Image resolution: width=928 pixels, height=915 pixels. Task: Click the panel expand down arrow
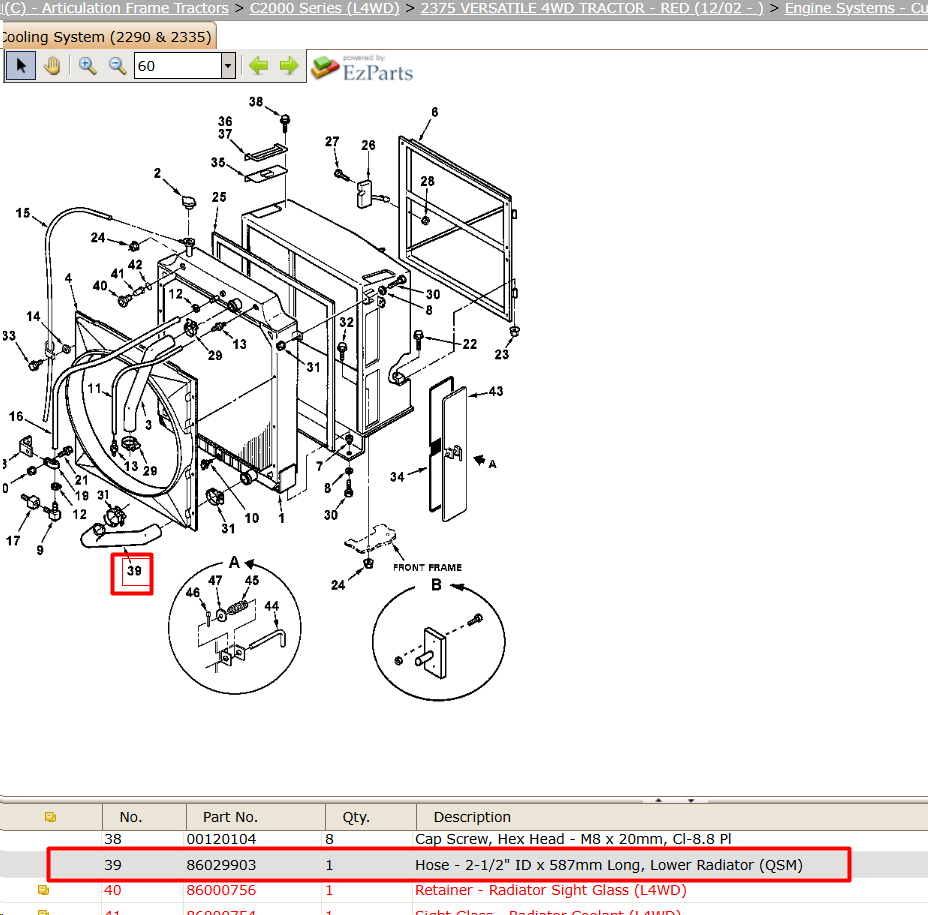tap(691, 800)
